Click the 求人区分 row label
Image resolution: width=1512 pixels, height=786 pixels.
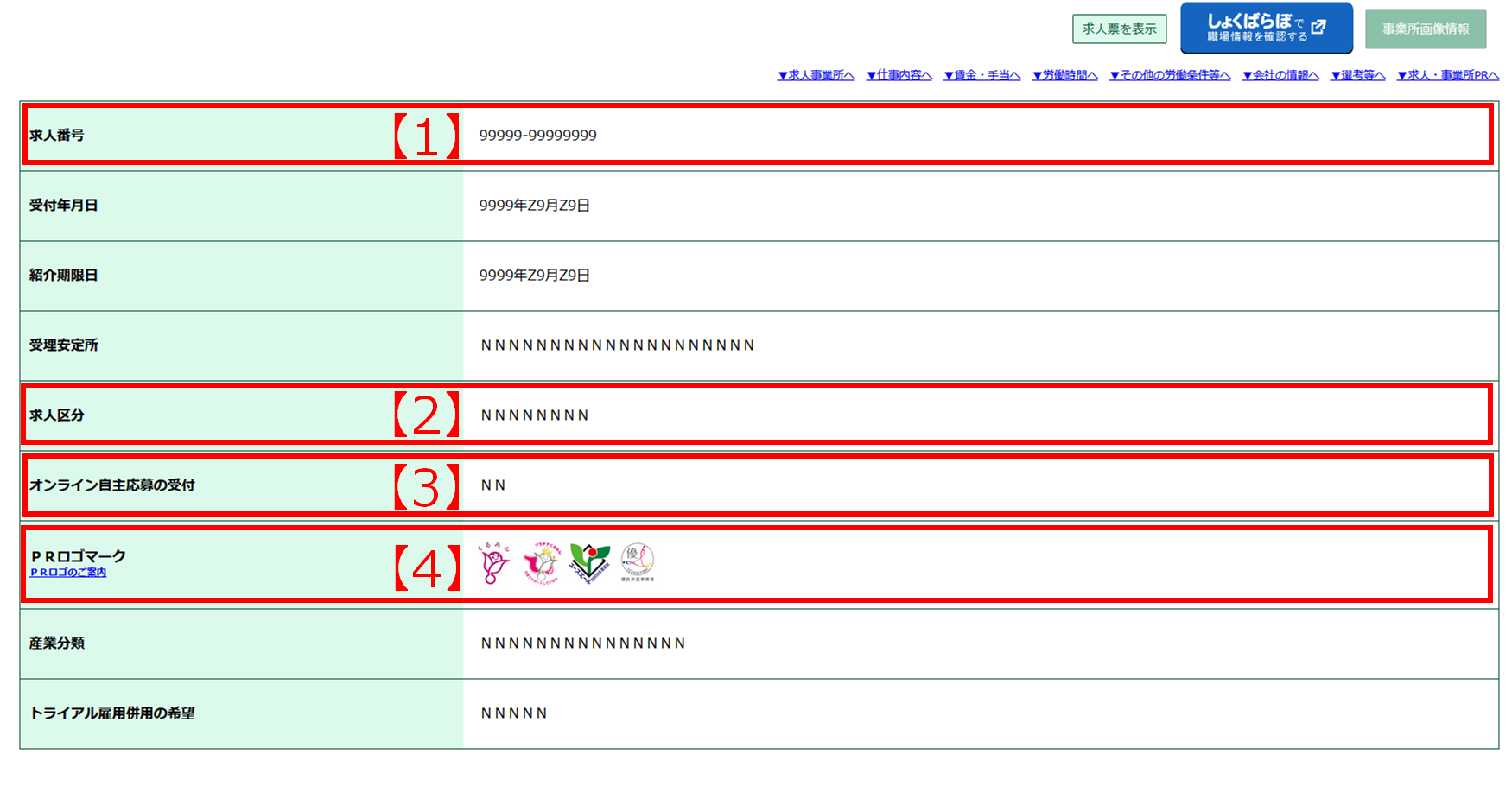(57, 415)
